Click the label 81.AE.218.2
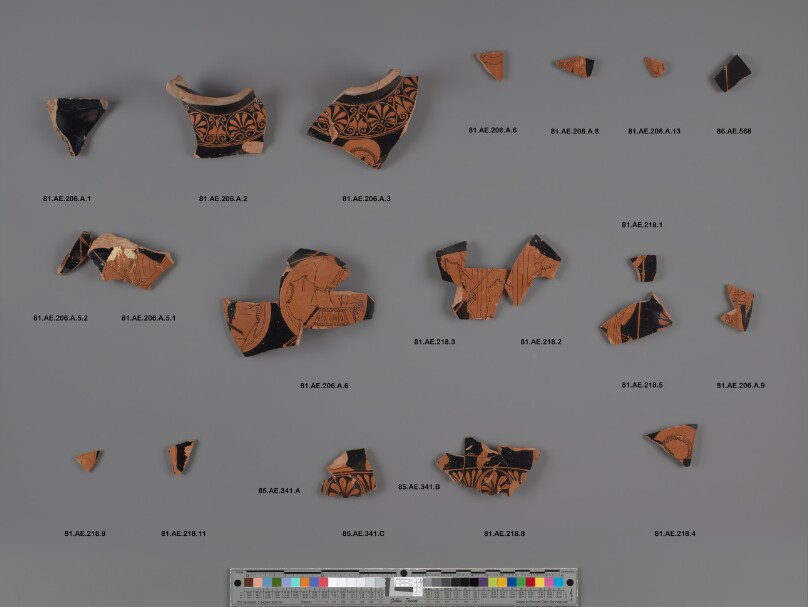Viewport: 808px width, 607px height. click(541, 342)
